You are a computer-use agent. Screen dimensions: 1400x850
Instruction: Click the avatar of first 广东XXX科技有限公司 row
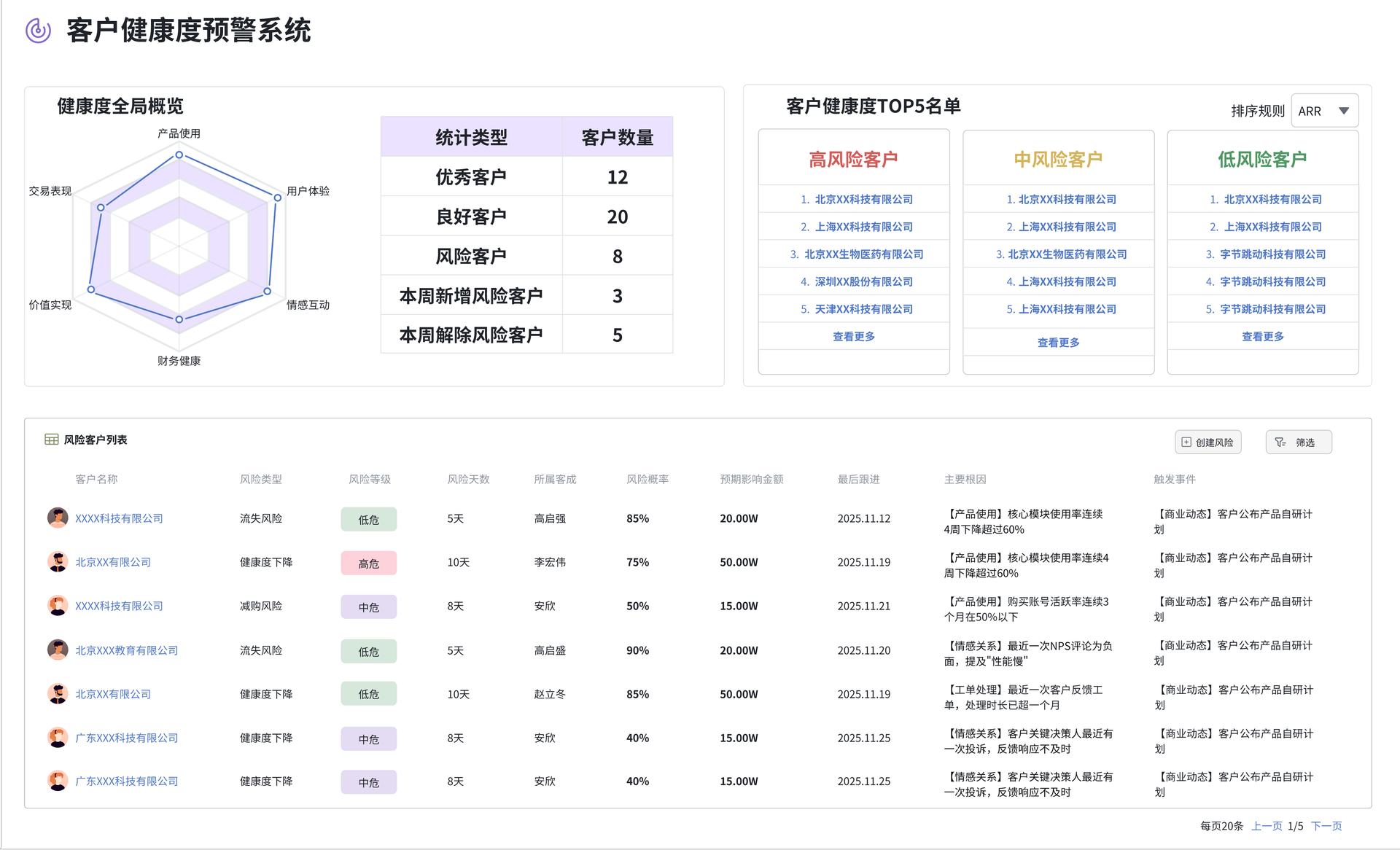[58, 738]
